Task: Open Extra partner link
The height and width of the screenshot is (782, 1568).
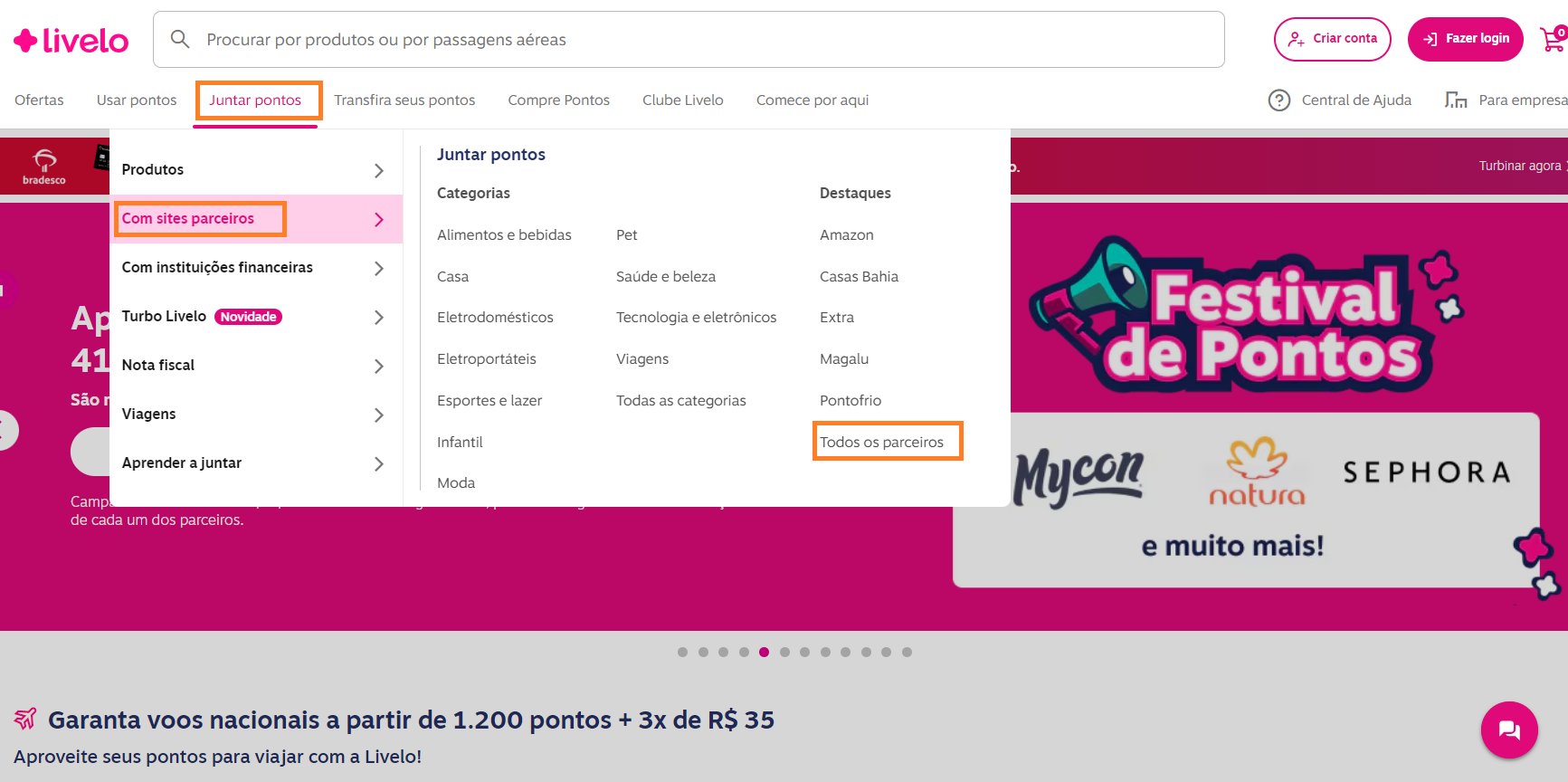Action: click(x=837, y=317)
